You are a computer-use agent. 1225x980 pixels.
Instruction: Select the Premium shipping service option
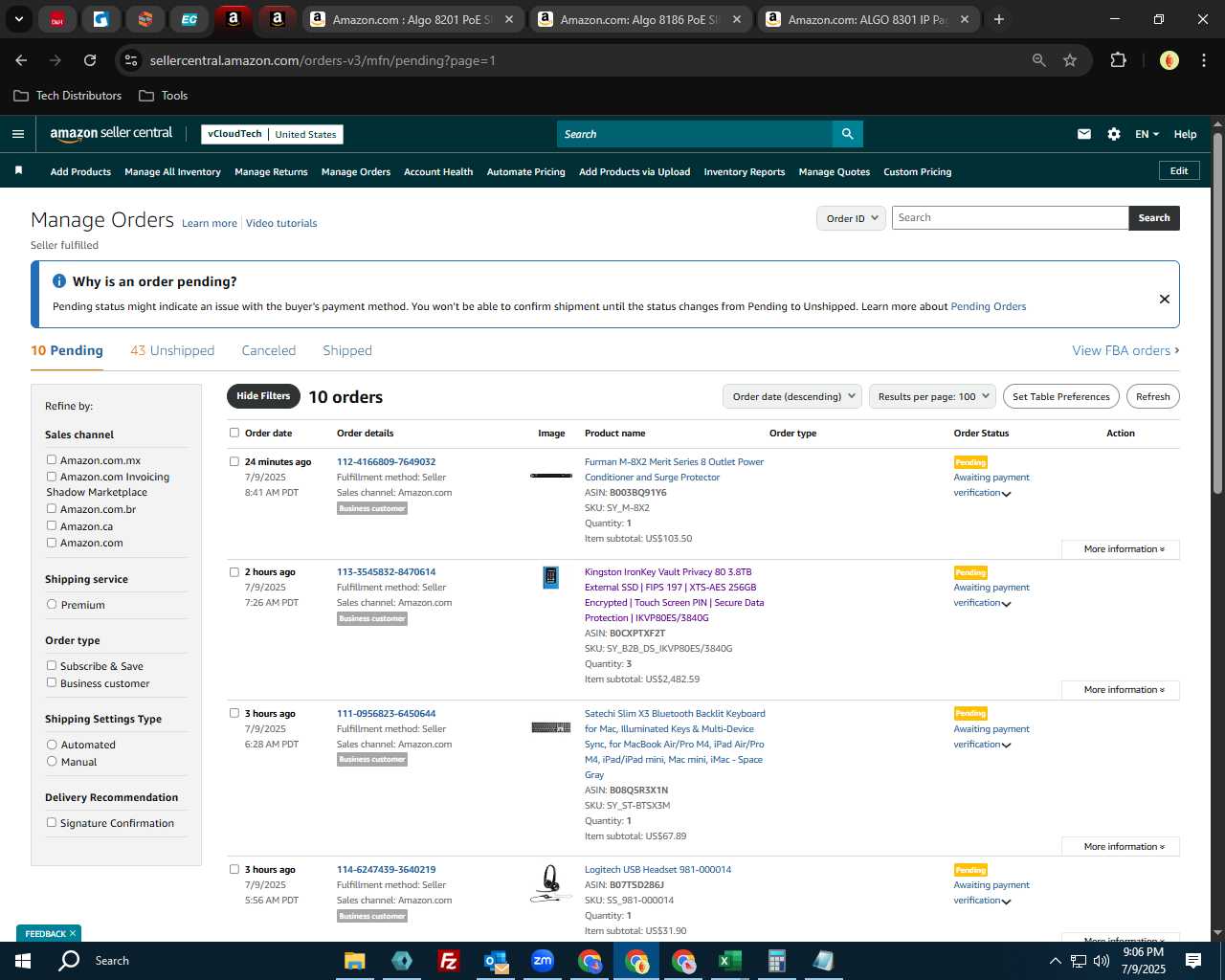click(52, 604)
